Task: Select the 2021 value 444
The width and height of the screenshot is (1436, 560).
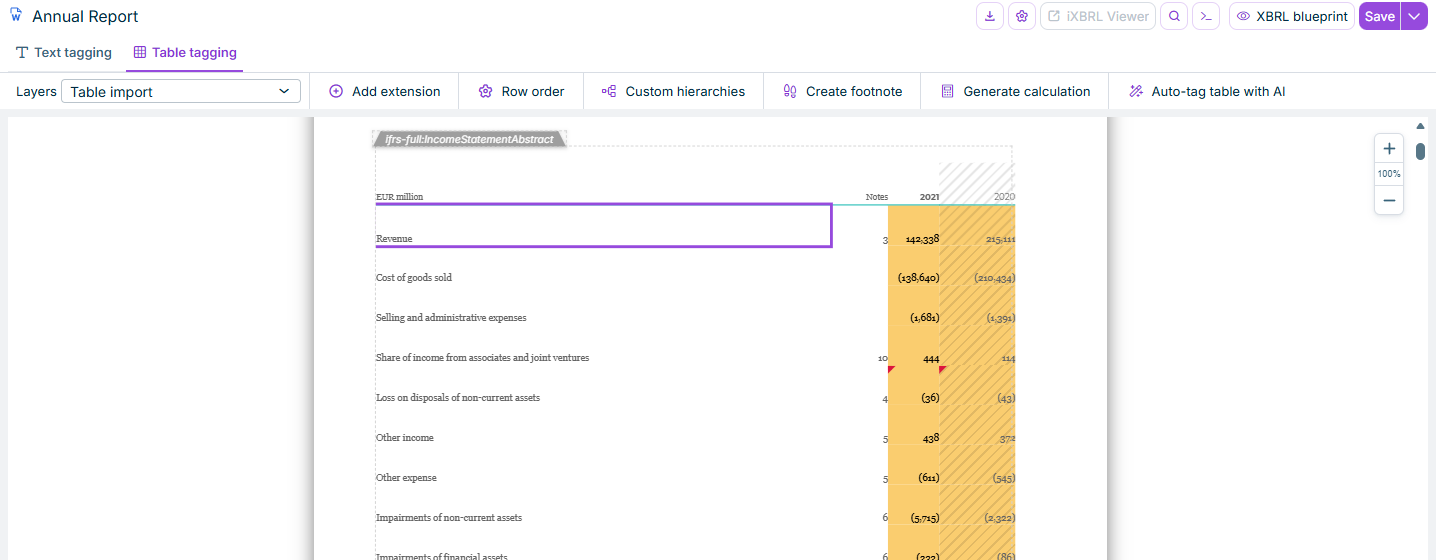Action: 931,357
